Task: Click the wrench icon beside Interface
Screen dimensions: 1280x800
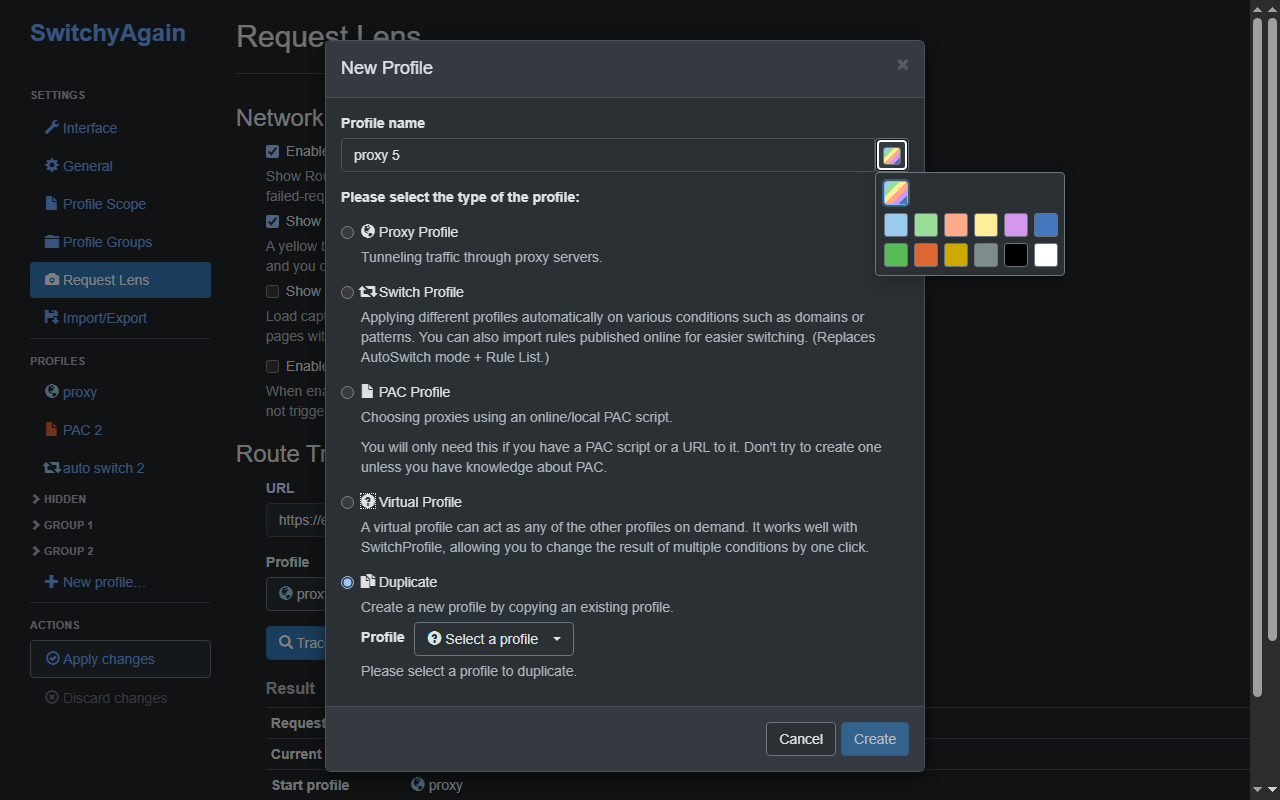Action: (x=52, y=128)
